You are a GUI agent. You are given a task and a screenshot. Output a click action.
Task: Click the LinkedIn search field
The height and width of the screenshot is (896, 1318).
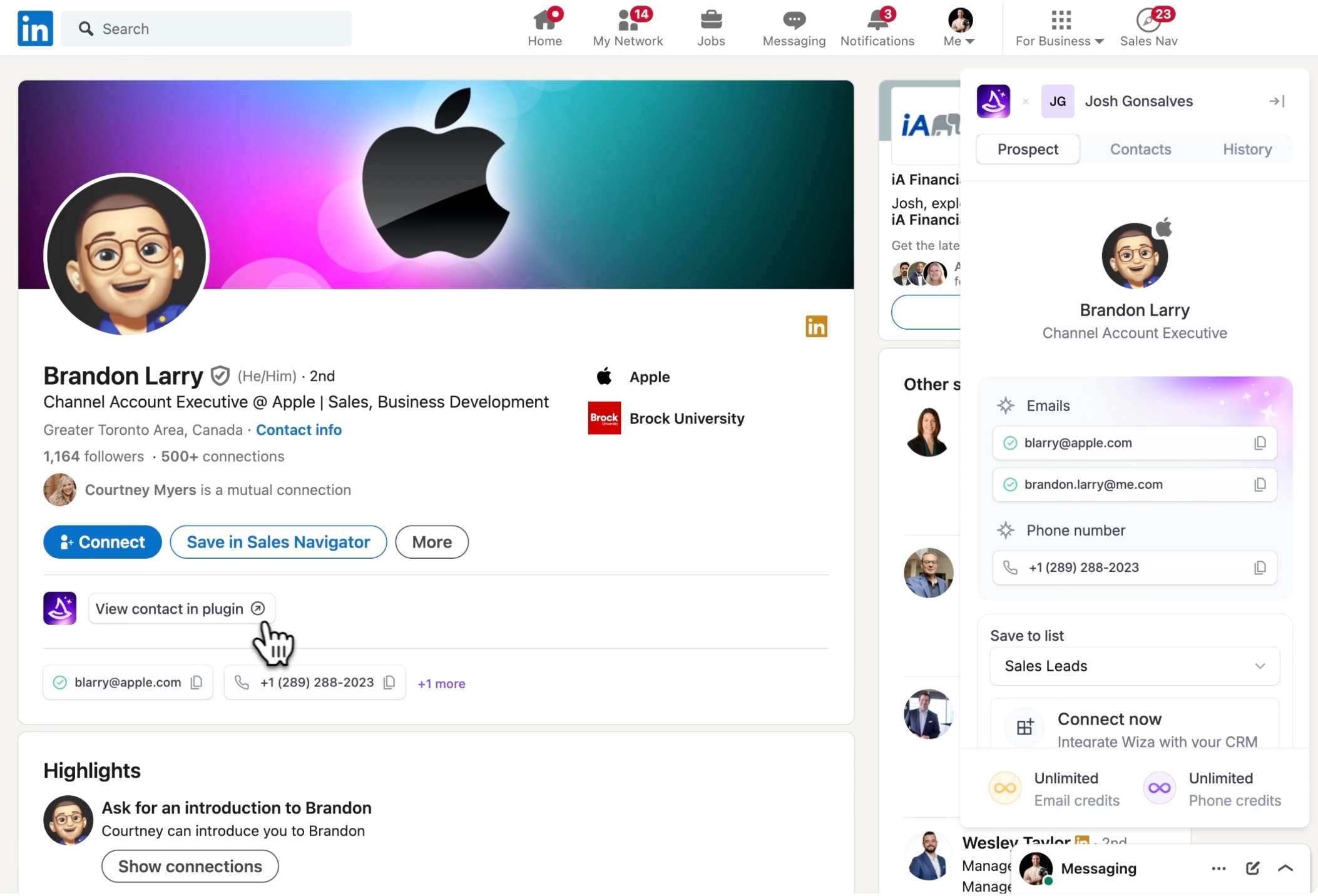pos(207,29)
